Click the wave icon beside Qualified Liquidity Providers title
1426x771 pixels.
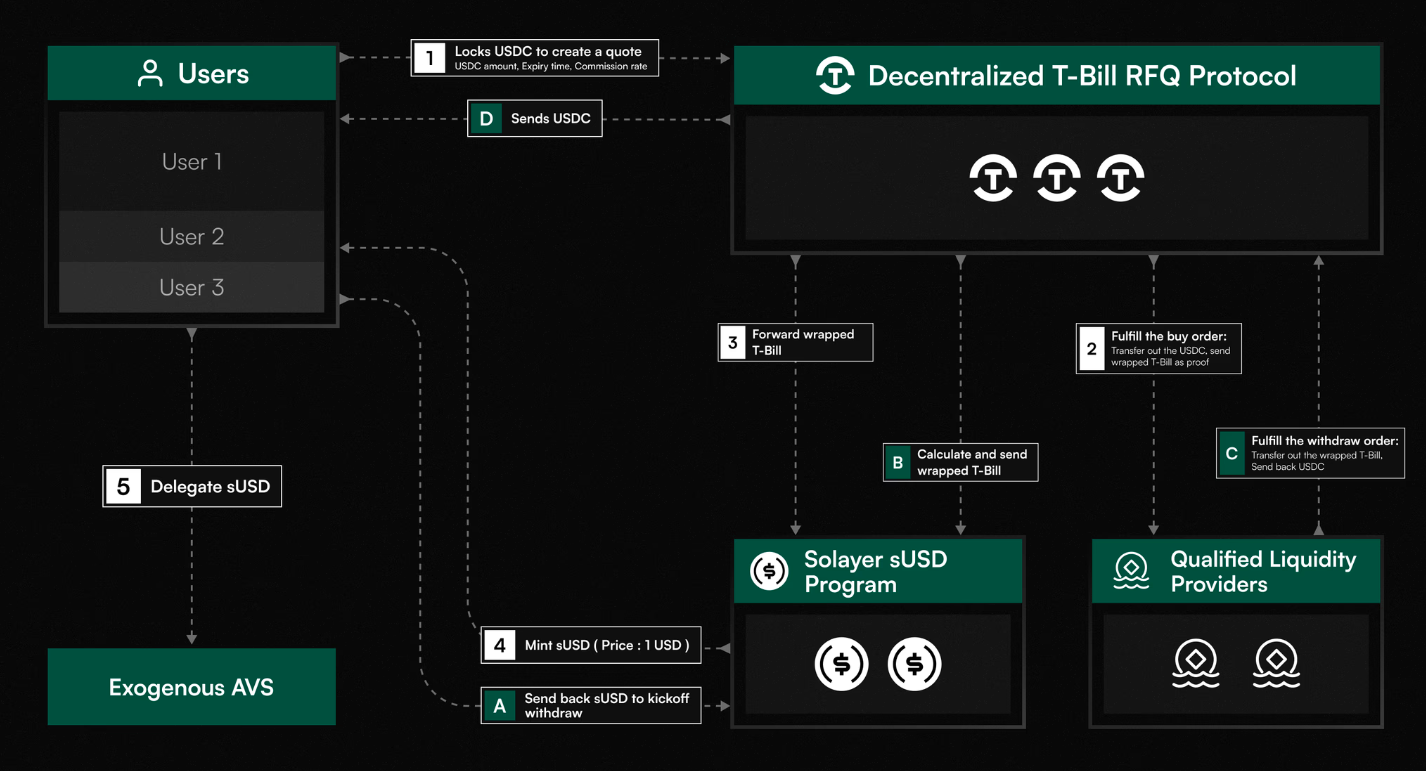(x=1130, y=570)
